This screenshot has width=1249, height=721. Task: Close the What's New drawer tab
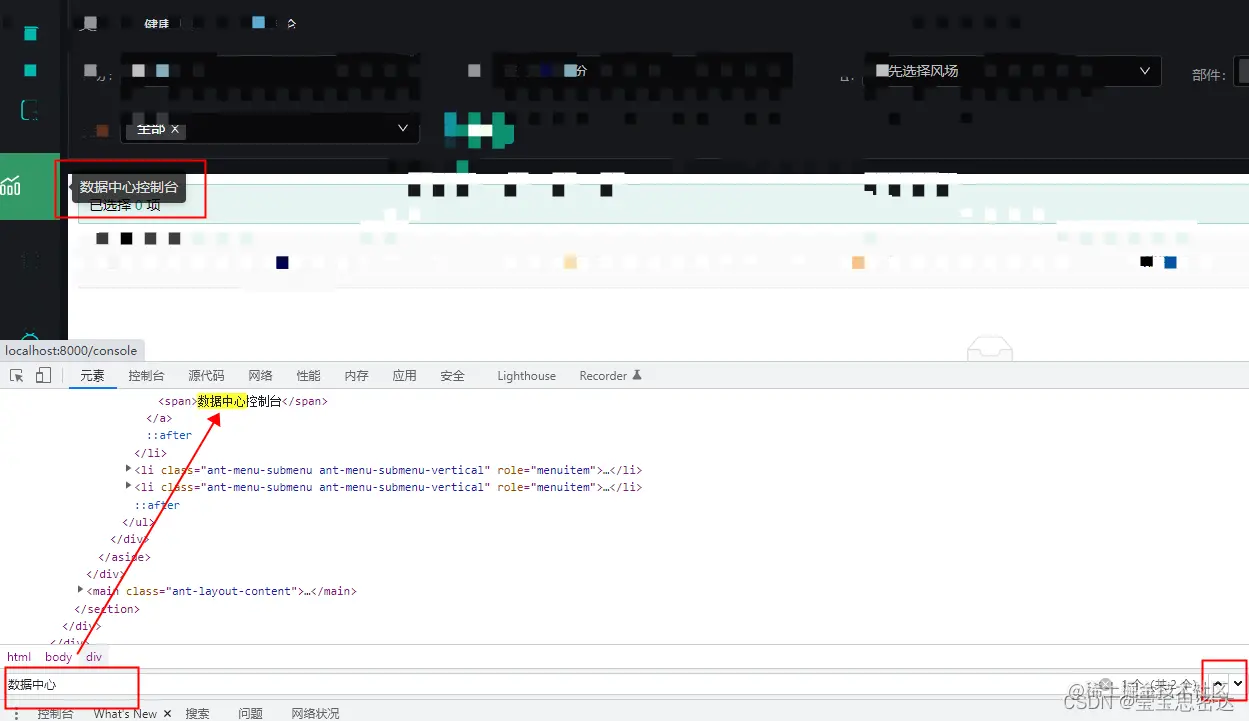[167, 714]
